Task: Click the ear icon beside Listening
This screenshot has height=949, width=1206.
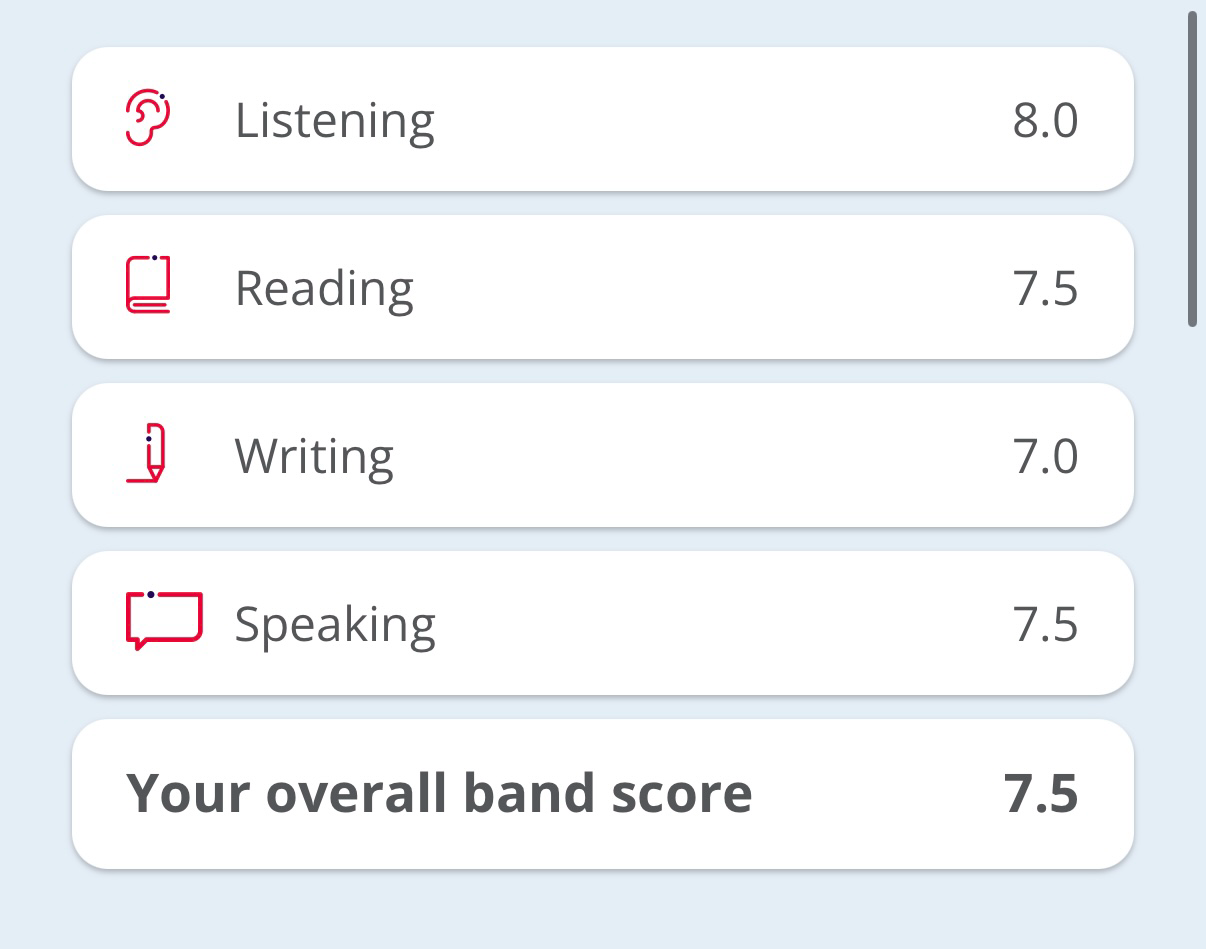Action: (148, 119)
